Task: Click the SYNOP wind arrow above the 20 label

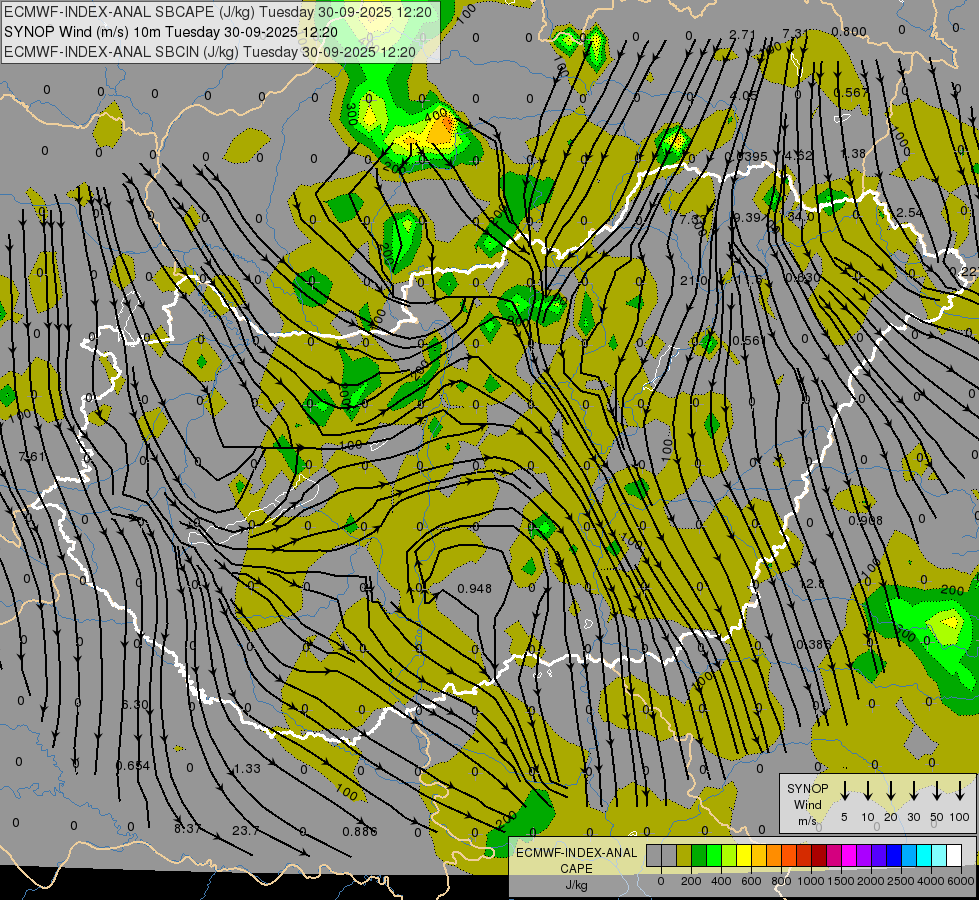Action: (891, 791)
